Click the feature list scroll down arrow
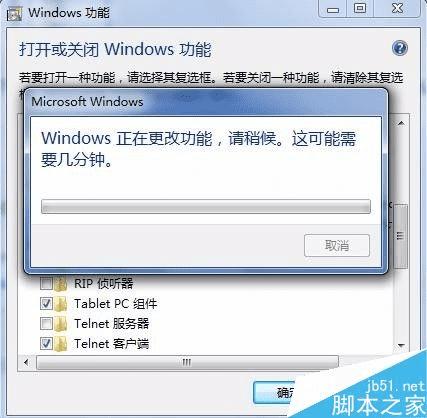The height and width of the screenshot is (418, 427). click(x=401, y=345)
